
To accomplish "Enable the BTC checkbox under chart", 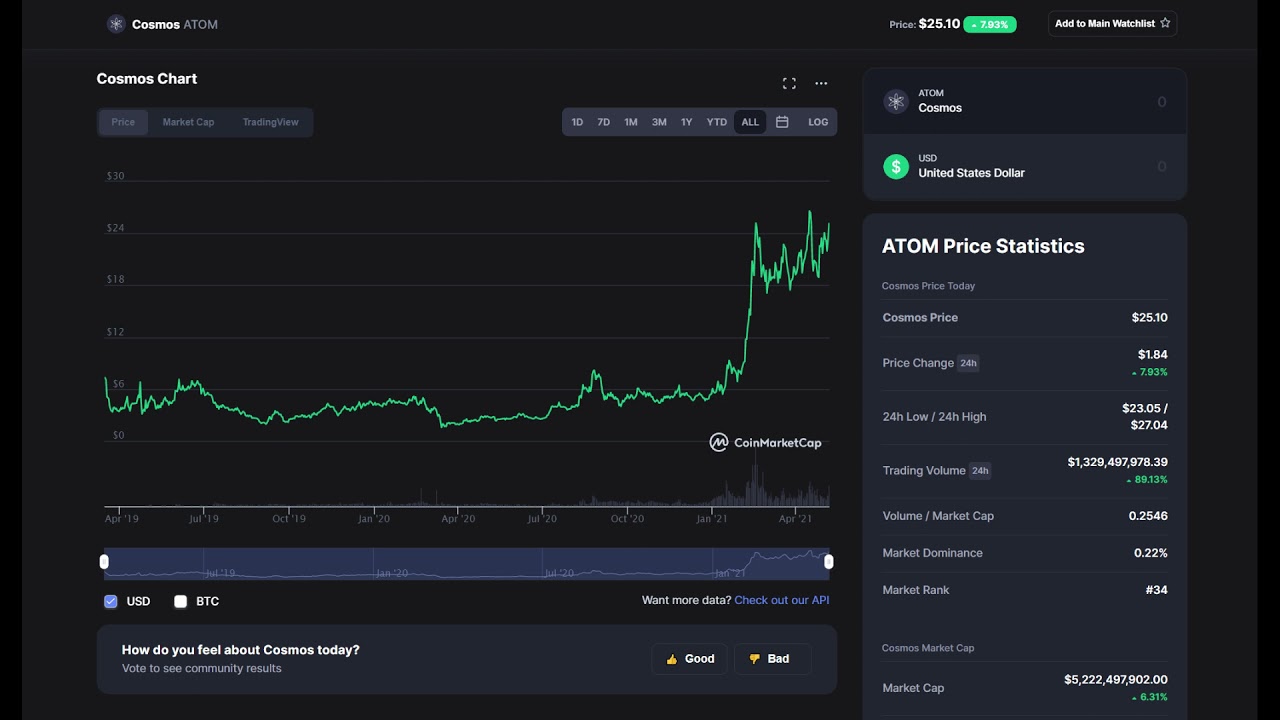I will [181, 601].
